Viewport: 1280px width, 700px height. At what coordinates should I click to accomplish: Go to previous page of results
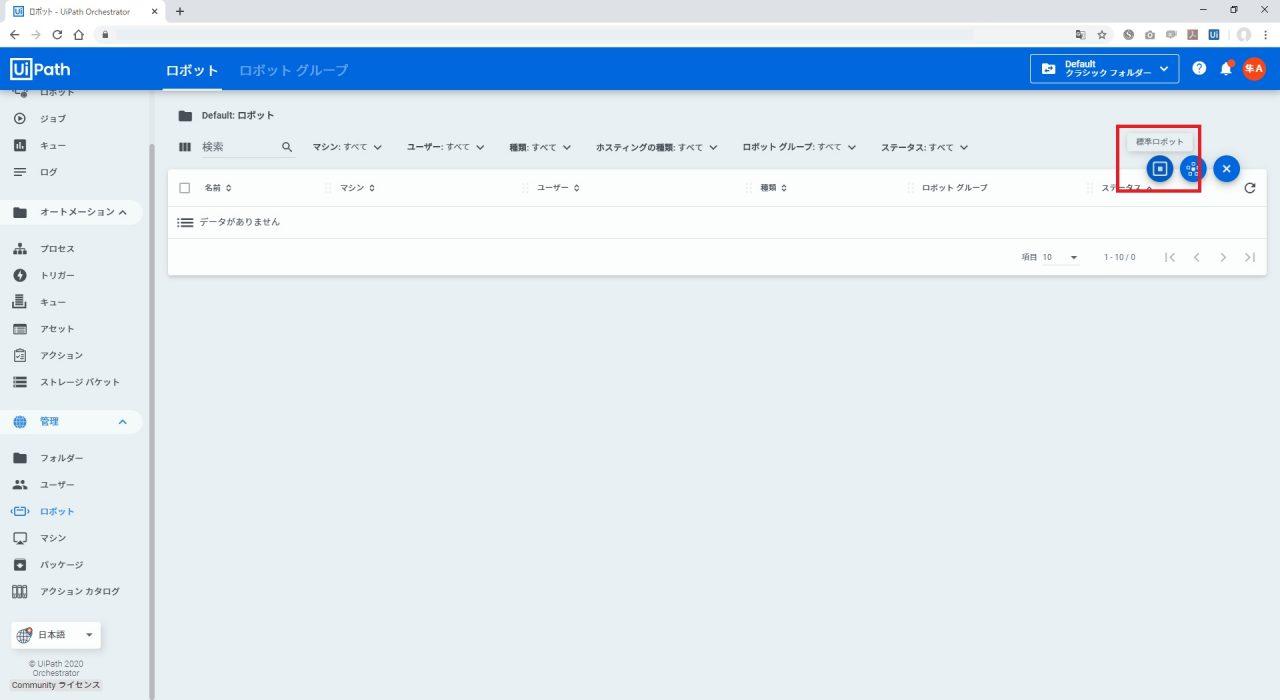(x=1196, y=257)
